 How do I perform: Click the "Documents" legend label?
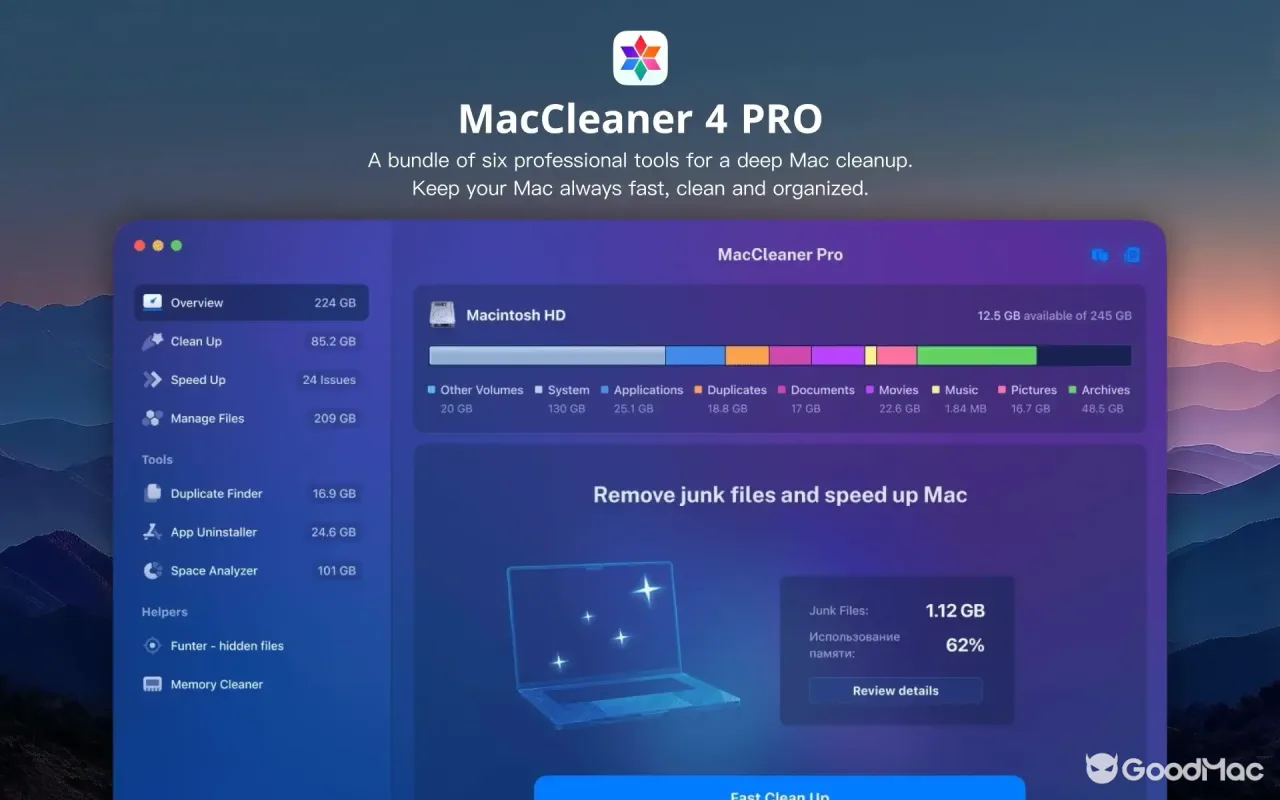tap(823, 390)
